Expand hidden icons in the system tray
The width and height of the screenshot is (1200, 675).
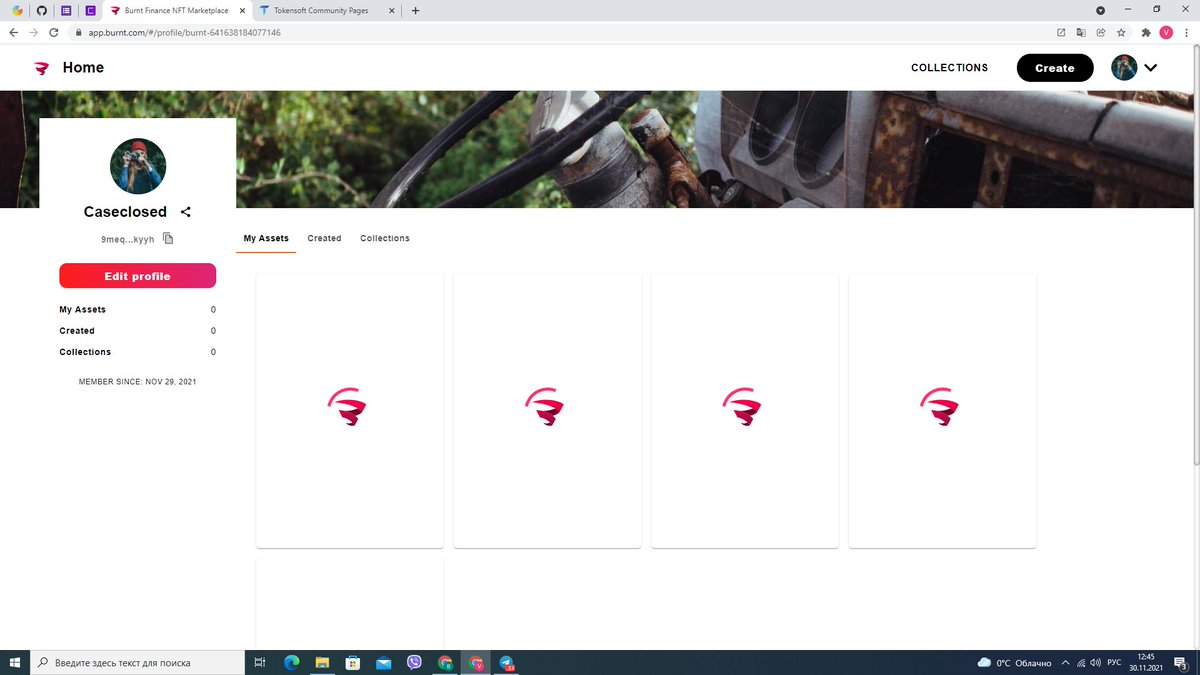coord(1065,662)
